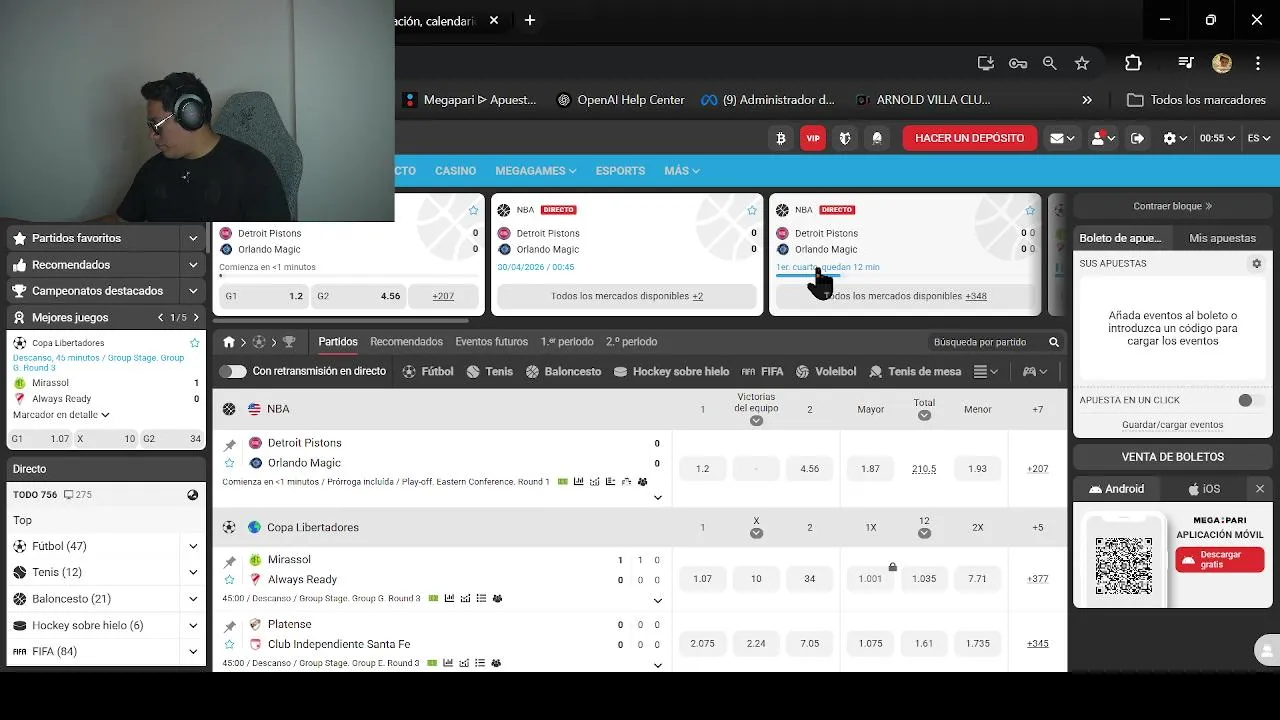This screenshot has height=720, width=1280.
Task: Click HACER UN DEPÓSITO button
Action: [969, 138]
